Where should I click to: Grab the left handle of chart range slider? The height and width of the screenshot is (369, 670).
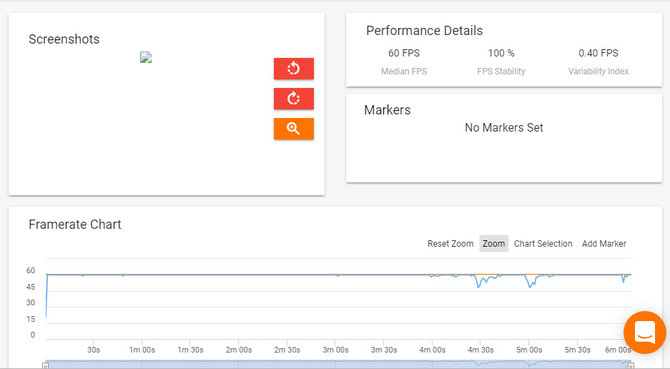click(x=45, y=366)
